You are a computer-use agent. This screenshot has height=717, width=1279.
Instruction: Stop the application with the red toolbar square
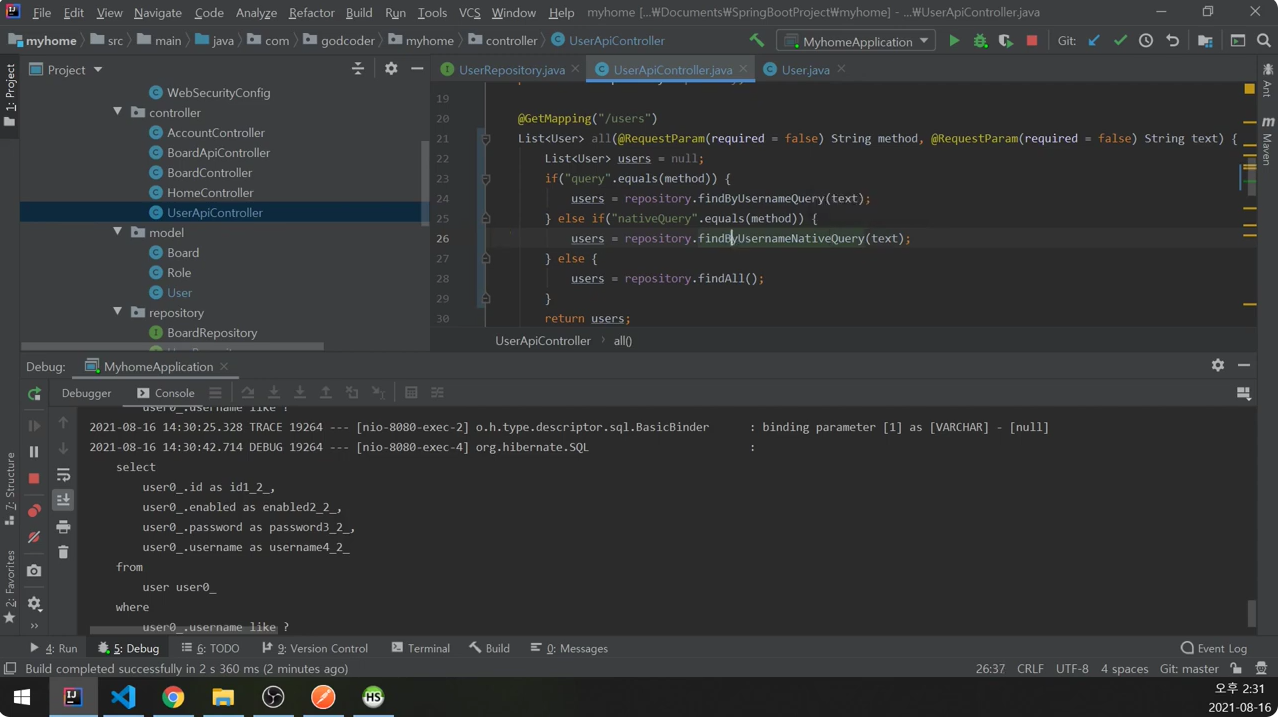[x=1032, y=41]
